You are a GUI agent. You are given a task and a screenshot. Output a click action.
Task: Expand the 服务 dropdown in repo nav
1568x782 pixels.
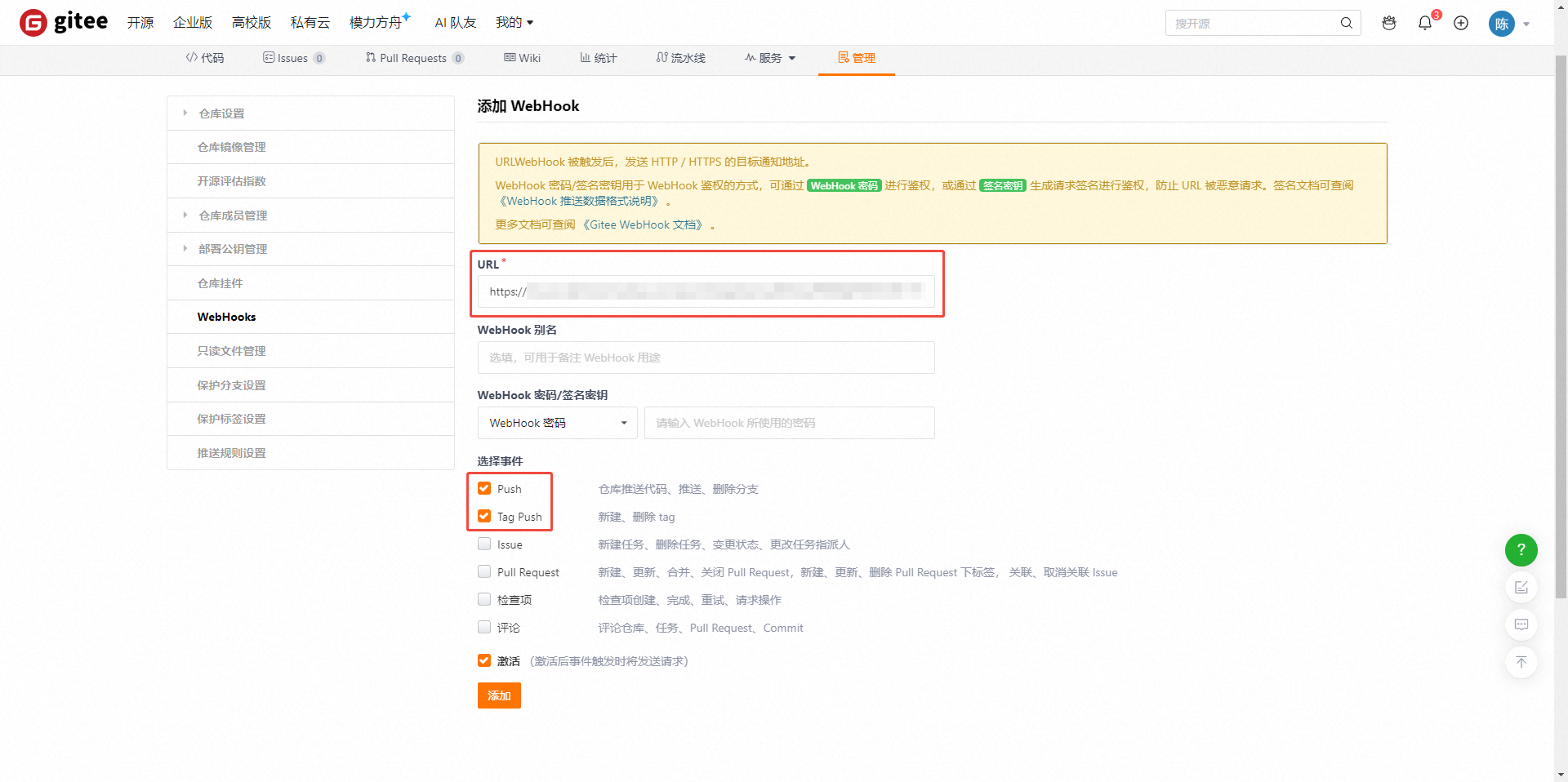[x=770, y=58]
